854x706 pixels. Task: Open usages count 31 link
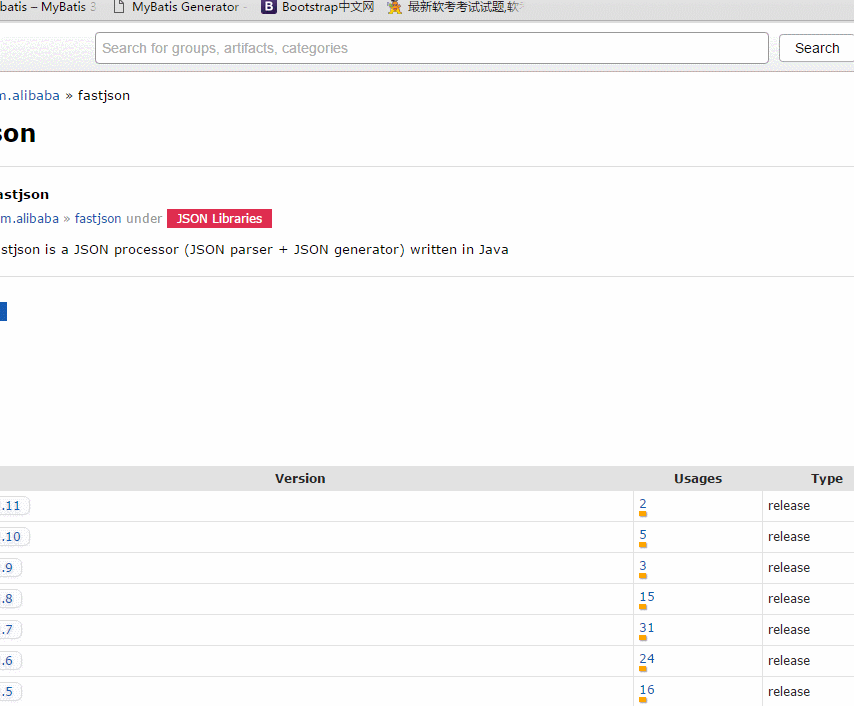click(x=646, y=628)
